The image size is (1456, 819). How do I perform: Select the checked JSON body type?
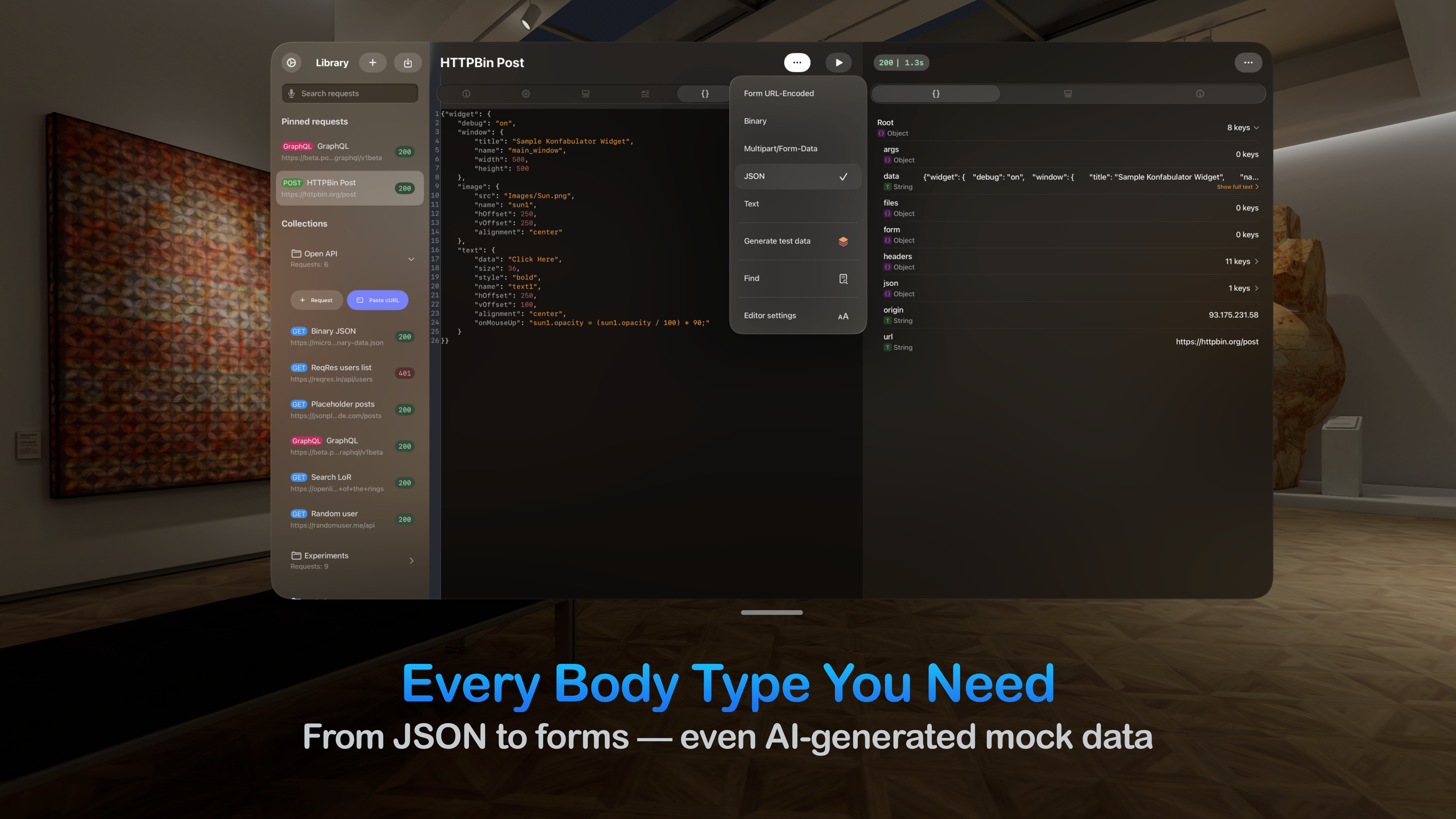797,176
